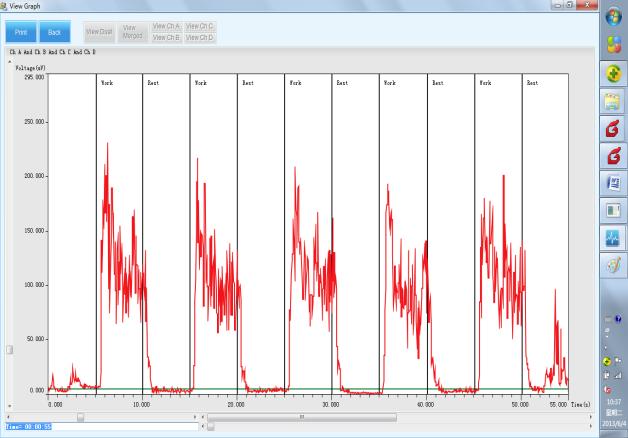628x438 pixels.
Task: Click right arrow of the short left scrollbar
Action: (x=195, y=417)
